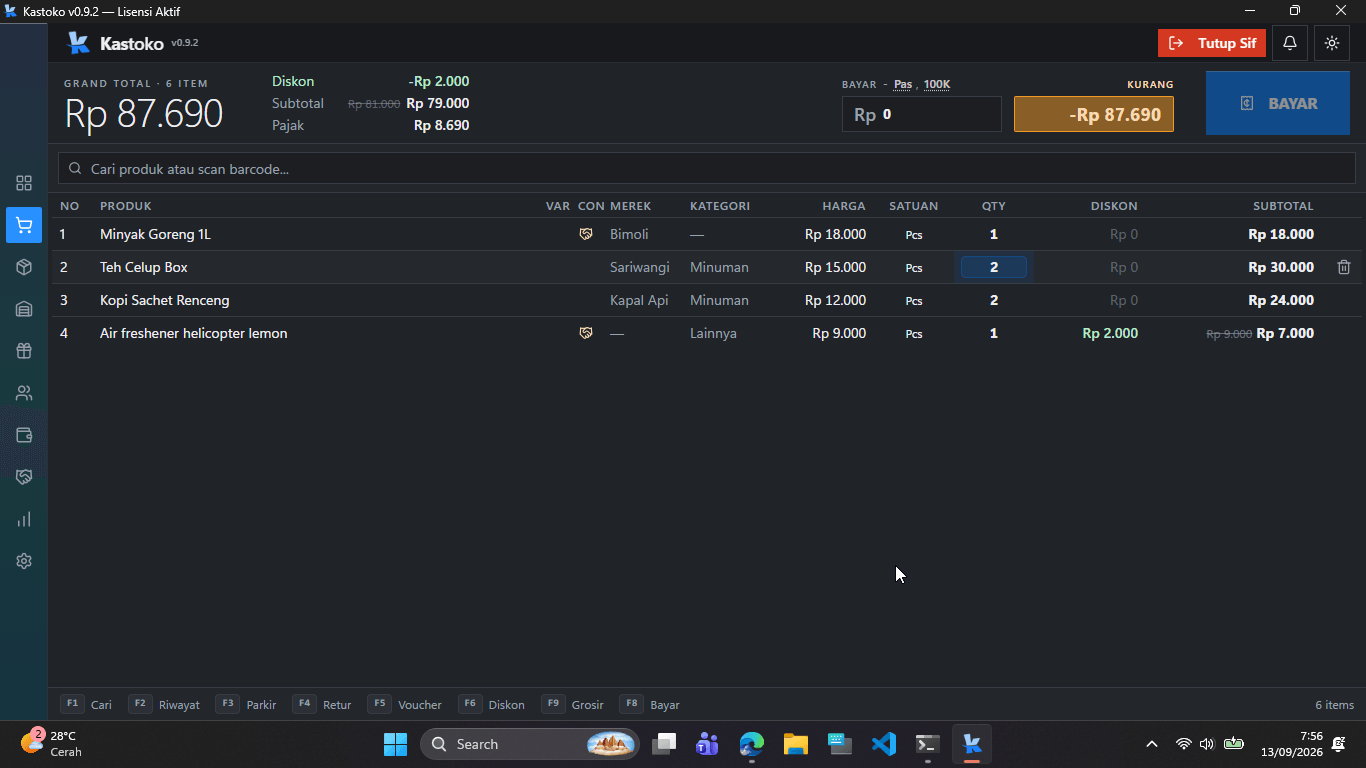This screenshot has width=1366, height=768.
Task: Click the blue BAYAR button
Action: pyautogui.click(x=1278, y=103)
